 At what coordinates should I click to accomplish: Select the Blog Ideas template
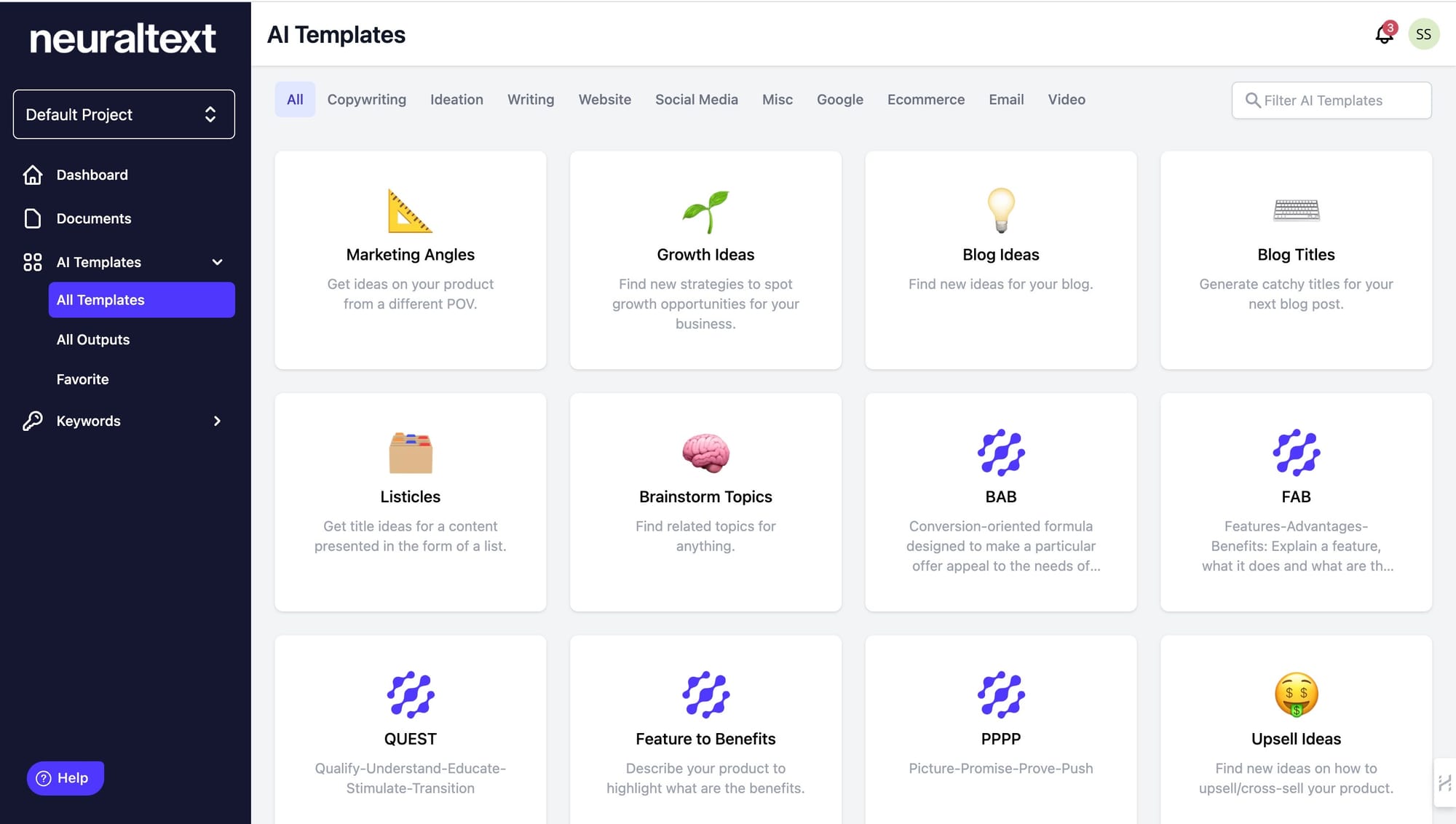(1000, 260)
